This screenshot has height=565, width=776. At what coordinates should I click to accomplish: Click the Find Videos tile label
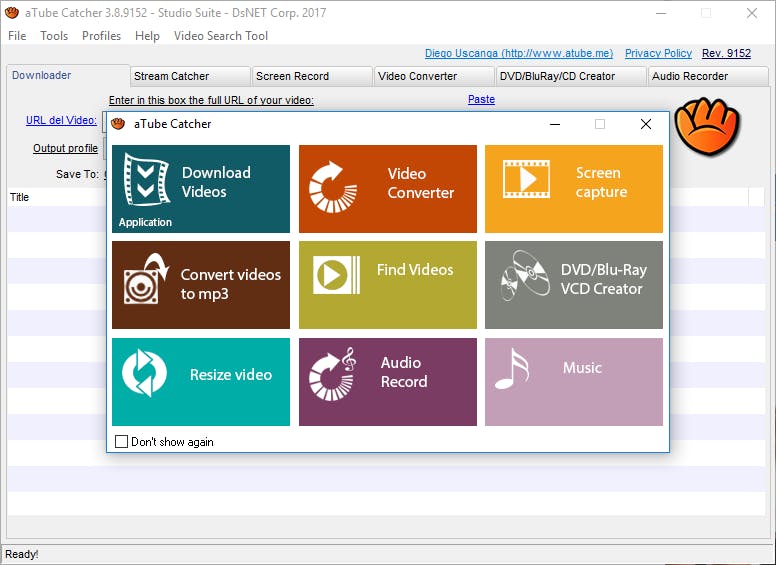coord(415,269)
